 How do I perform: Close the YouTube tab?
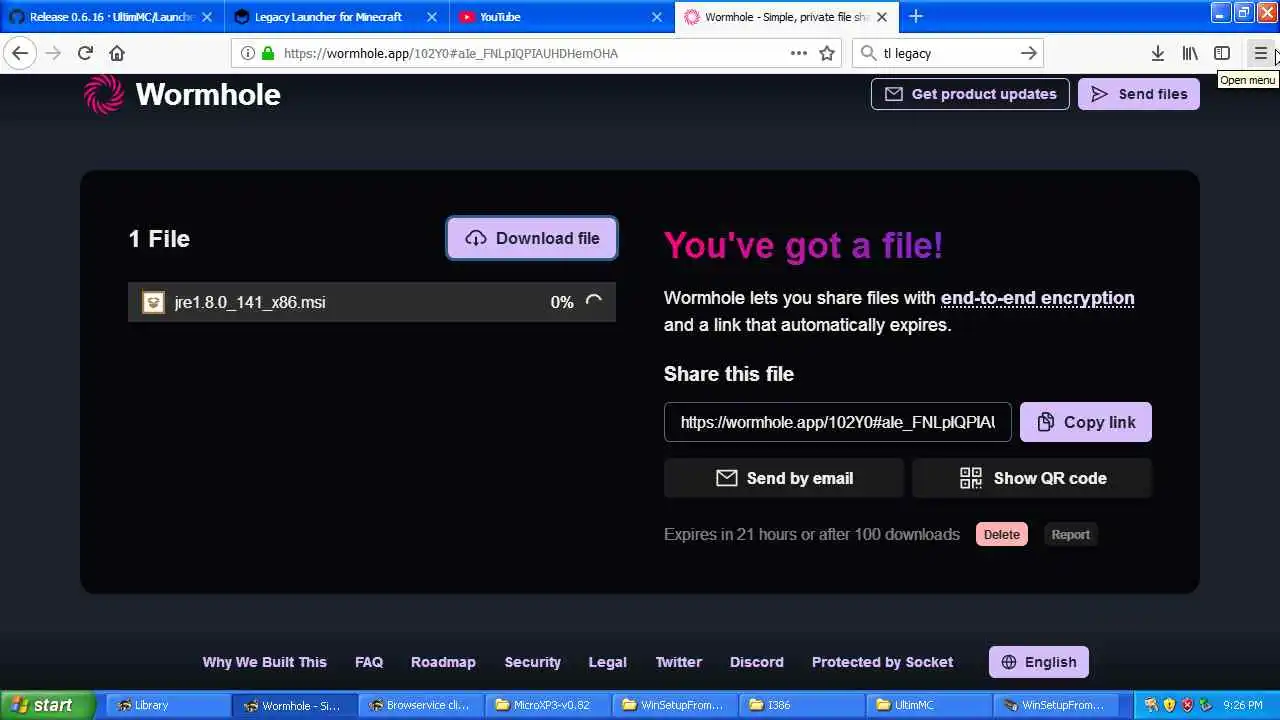coord(657,17)
